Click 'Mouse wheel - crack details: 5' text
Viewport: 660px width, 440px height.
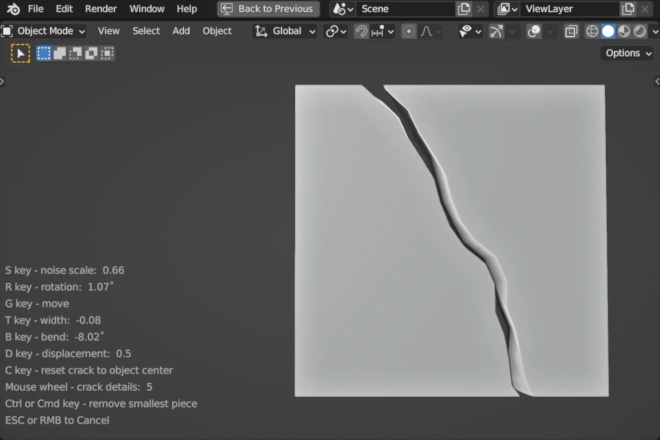(79, 387)
